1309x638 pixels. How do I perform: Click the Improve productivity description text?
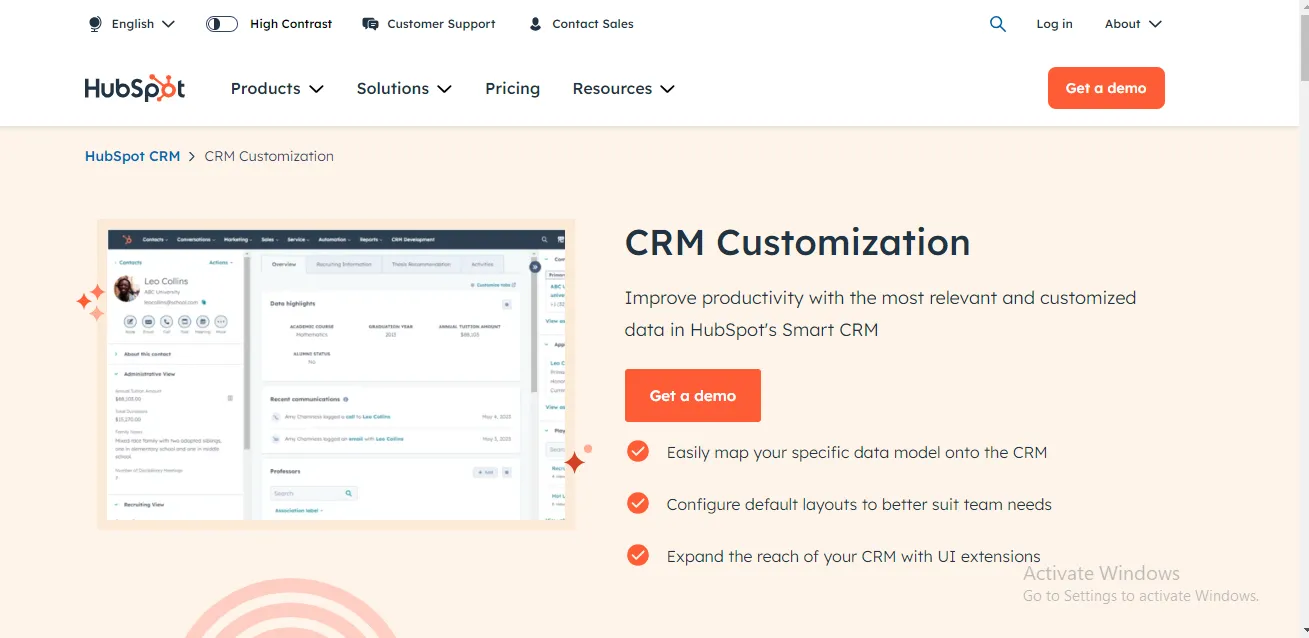(x=880, y=314)
